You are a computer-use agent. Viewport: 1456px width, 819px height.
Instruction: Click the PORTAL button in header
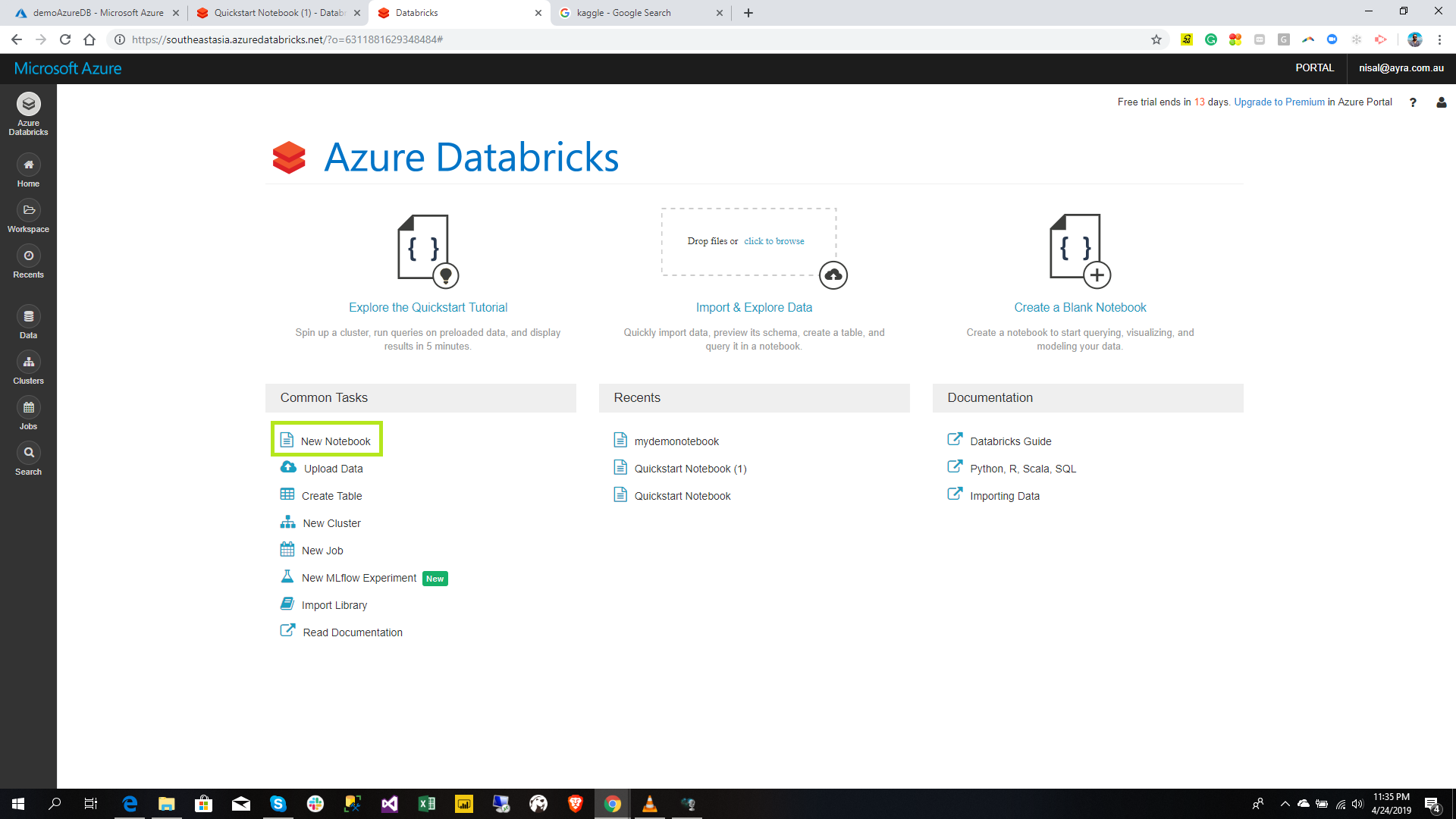point(1314,68)
